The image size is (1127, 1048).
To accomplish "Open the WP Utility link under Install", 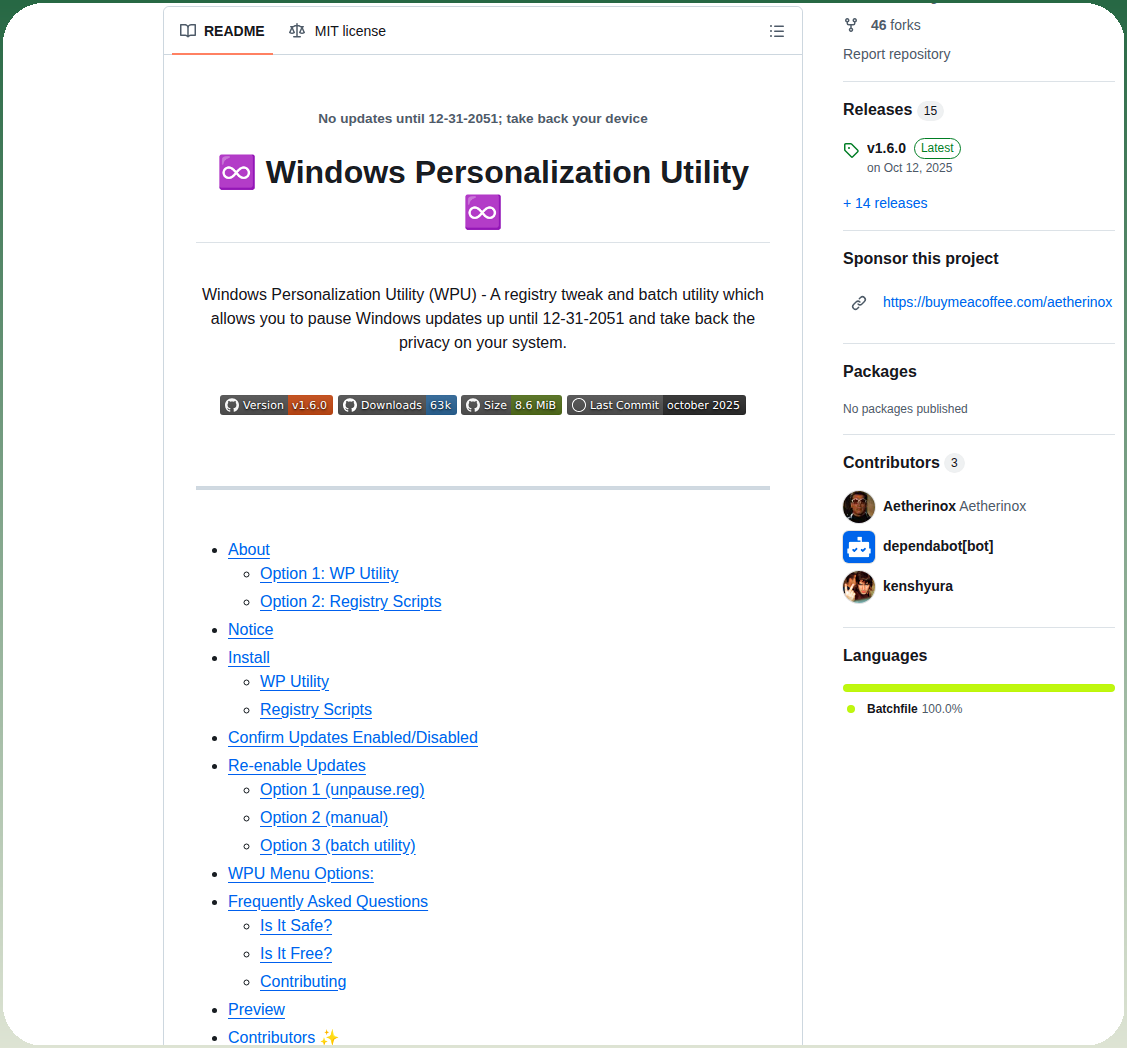I will pyautogui.click(x=295, y=682).
